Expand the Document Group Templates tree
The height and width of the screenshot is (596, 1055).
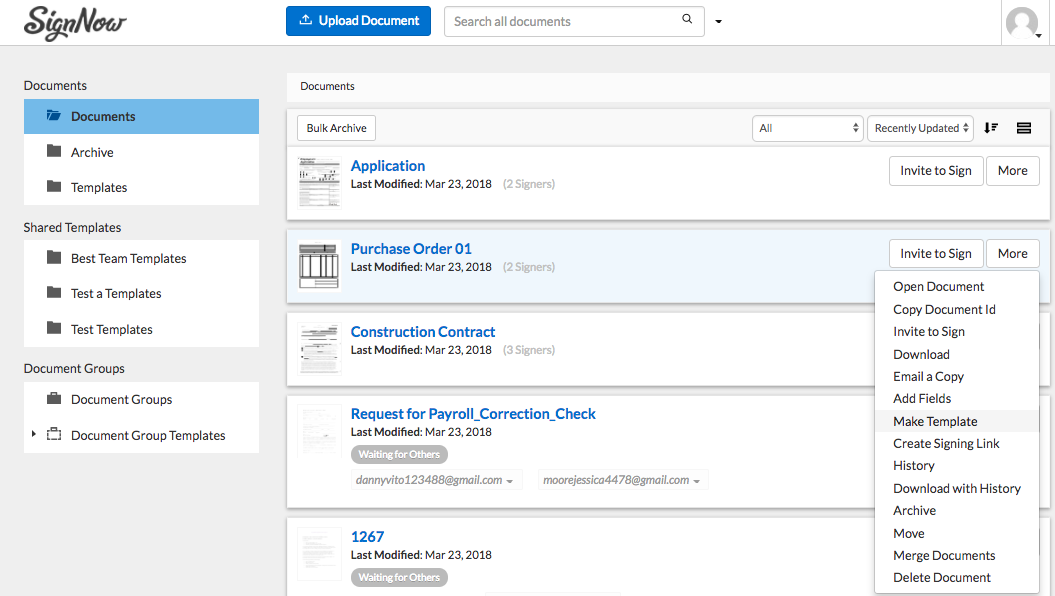33,435
